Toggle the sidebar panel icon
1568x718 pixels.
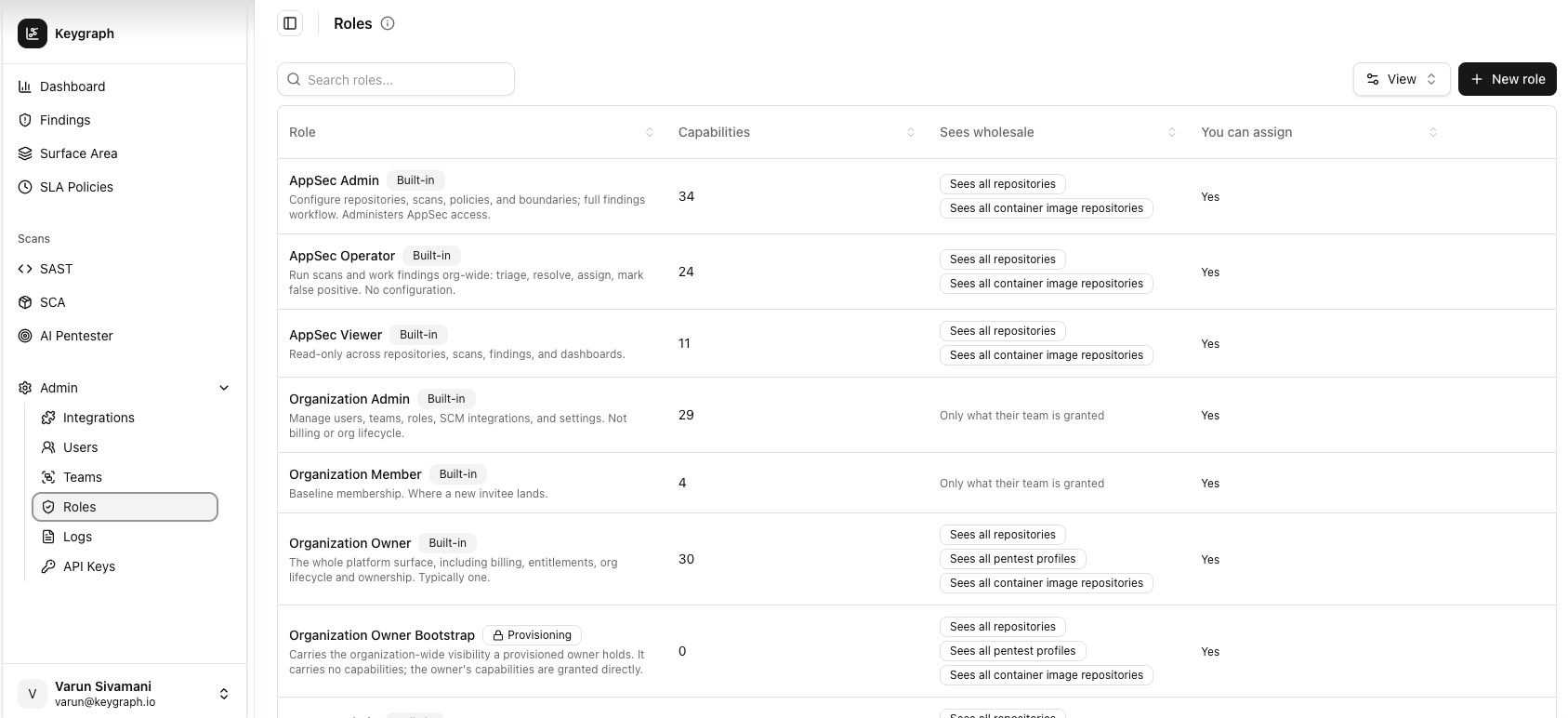(x=290, y=23)
